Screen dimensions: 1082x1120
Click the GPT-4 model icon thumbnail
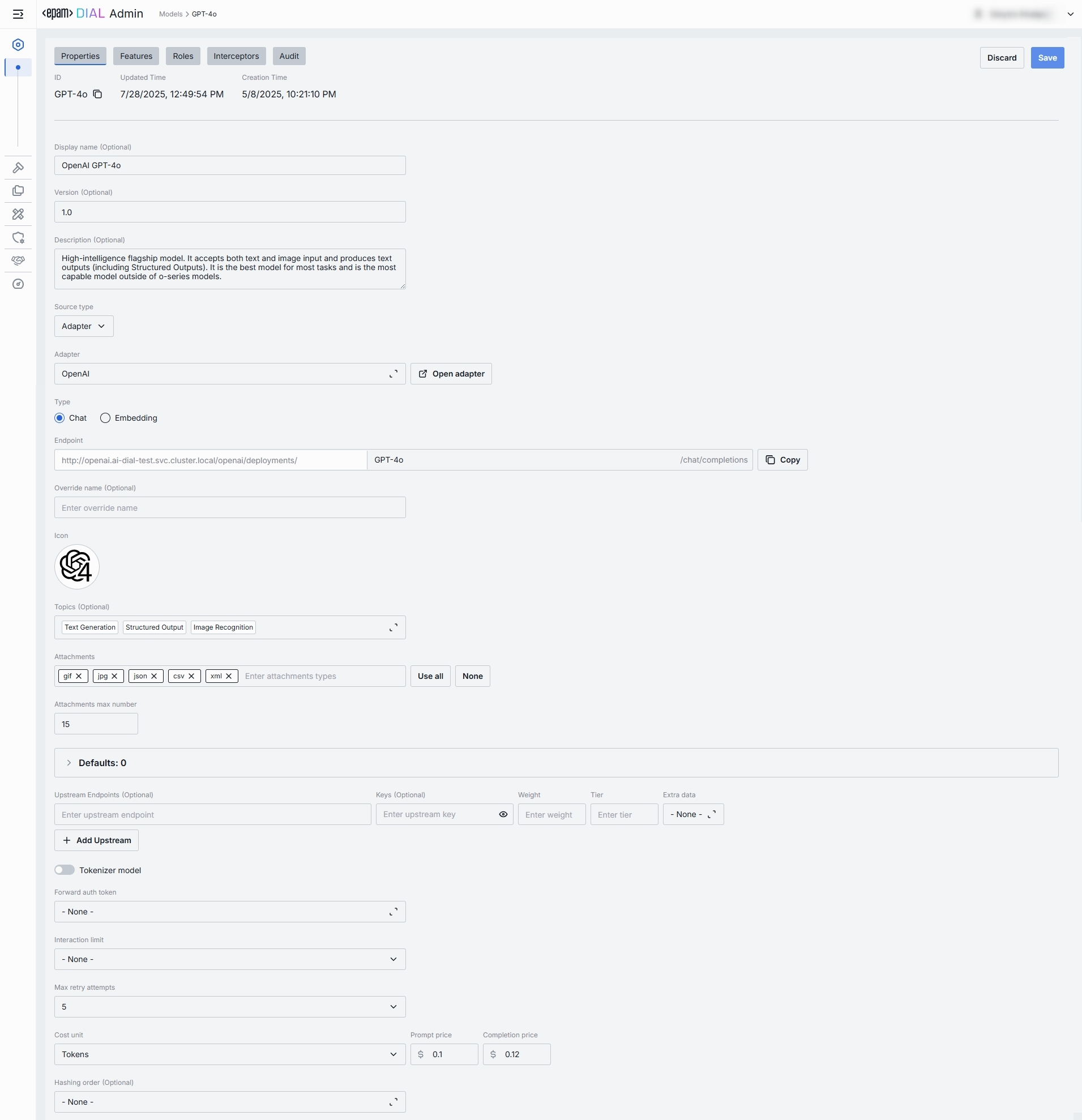pyautogui.click(x=76, y=566)
